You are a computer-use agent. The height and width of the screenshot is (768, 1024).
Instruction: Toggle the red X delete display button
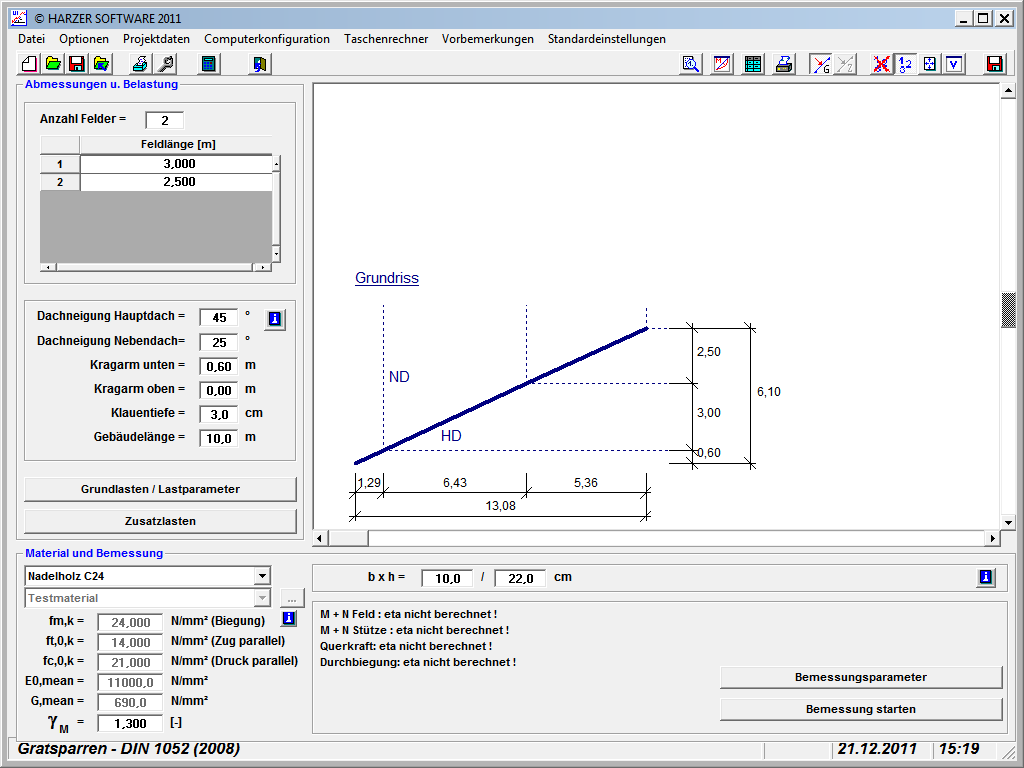(881, 64)
